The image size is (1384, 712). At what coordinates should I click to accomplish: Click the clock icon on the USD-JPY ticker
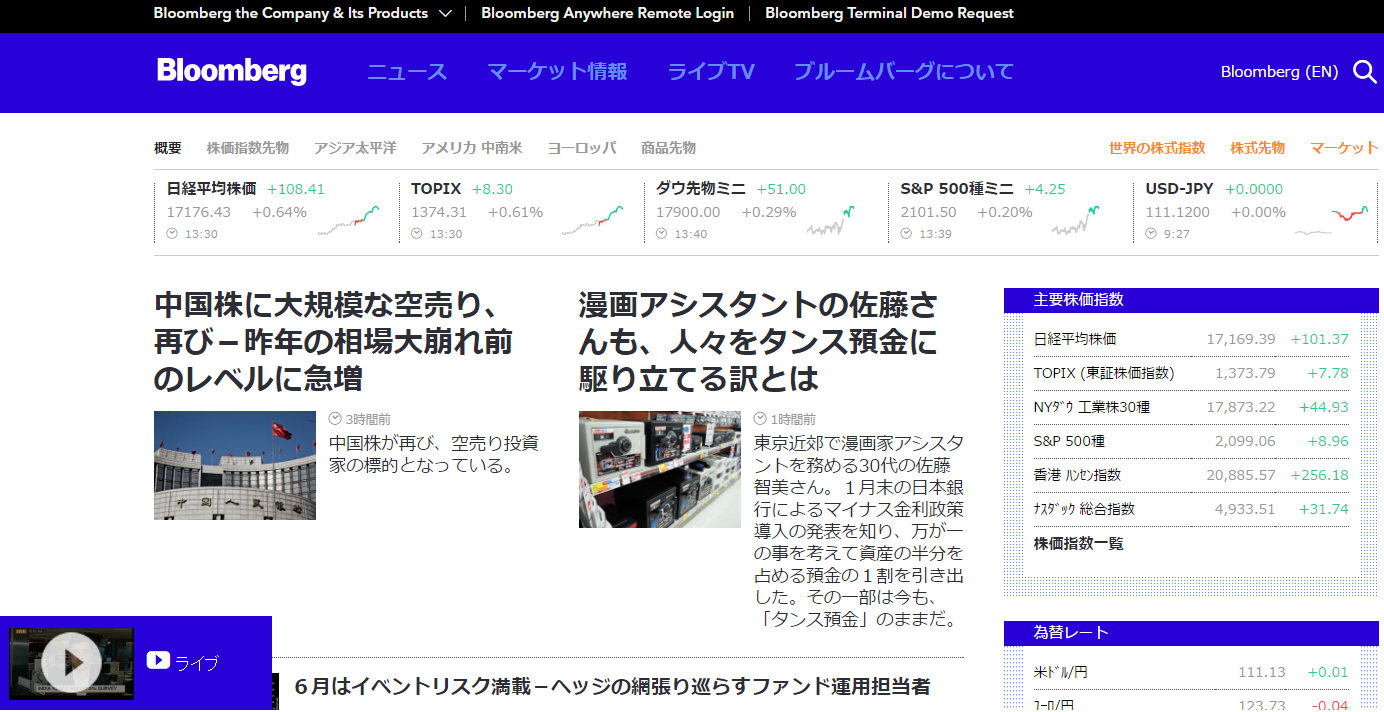(x=1149, y=233)
